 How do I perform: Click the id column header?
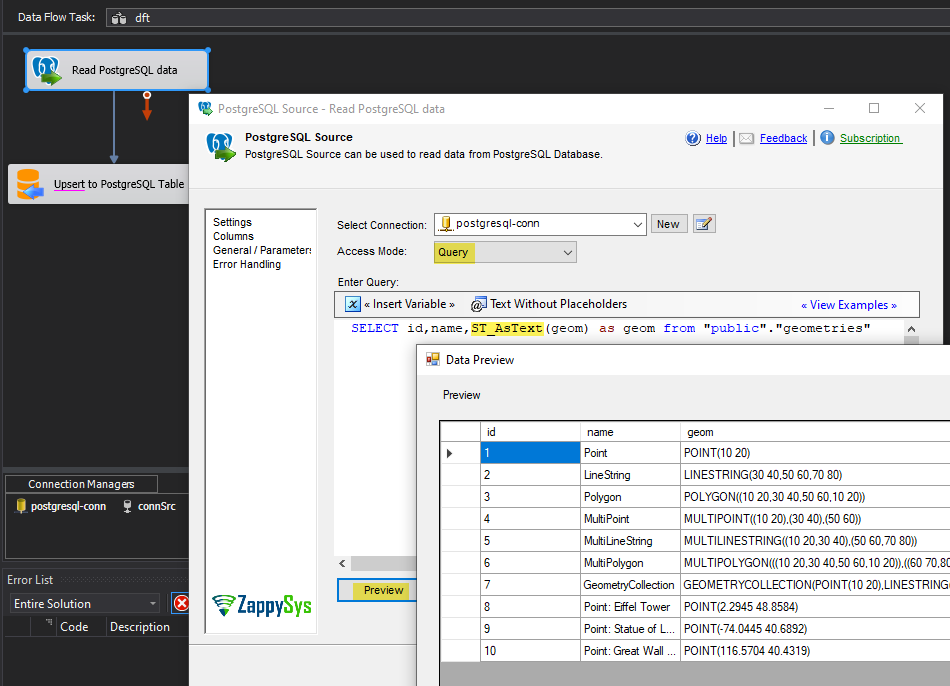(x=530, y=431)
